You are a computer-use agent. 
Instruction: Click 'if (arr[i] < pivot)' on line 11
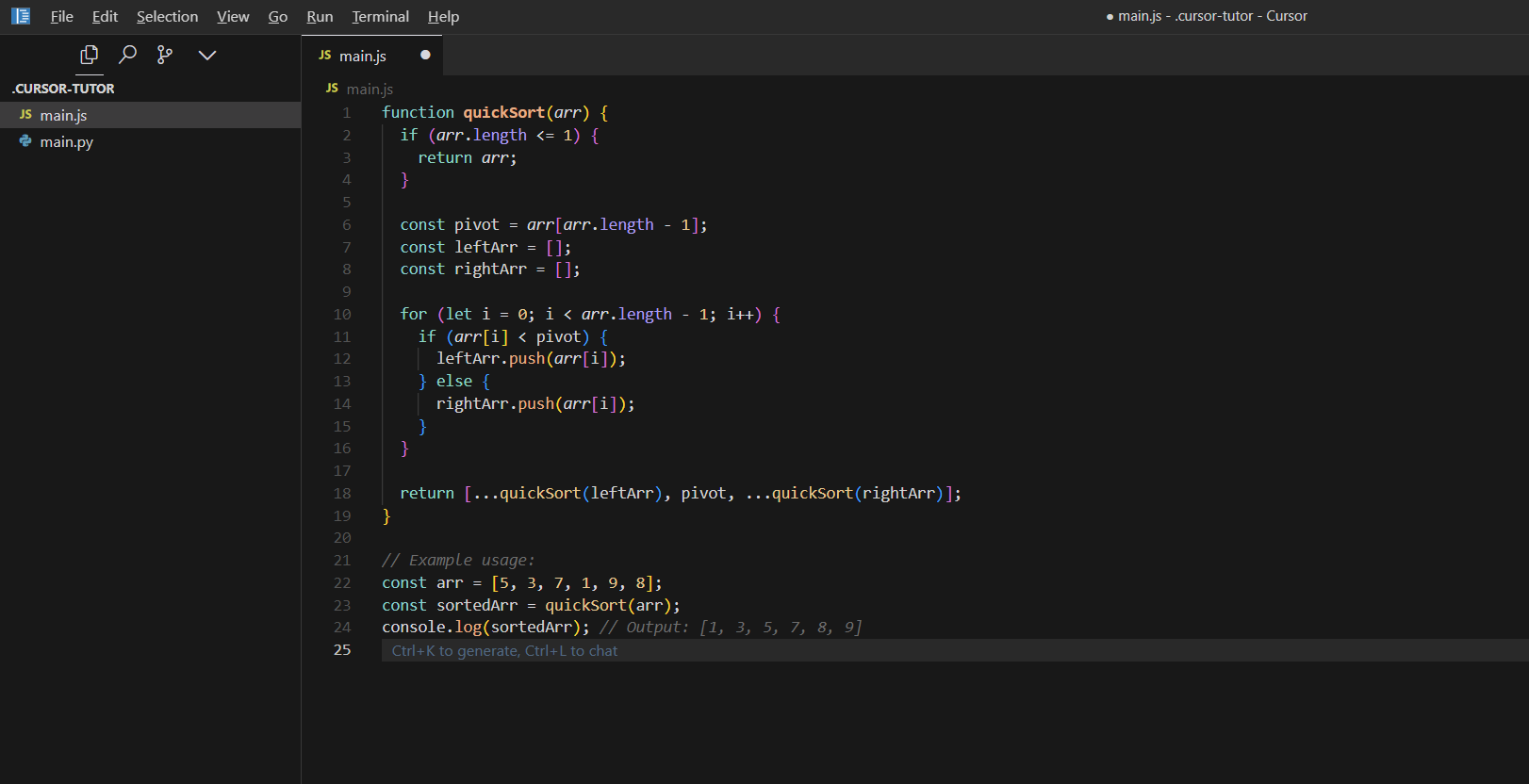[x=504, y=336]
